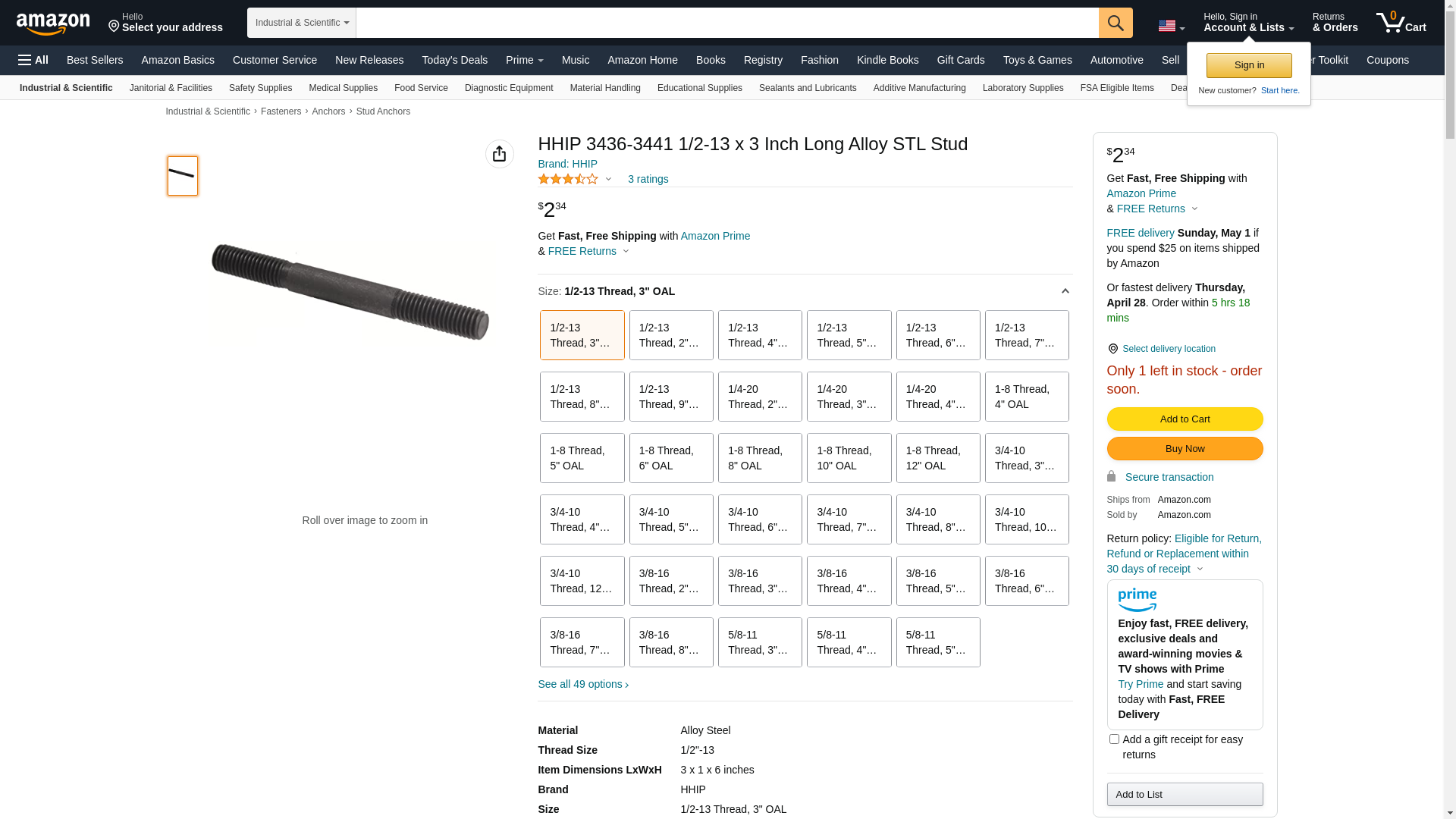Click the Add to Cart button

1185,419
